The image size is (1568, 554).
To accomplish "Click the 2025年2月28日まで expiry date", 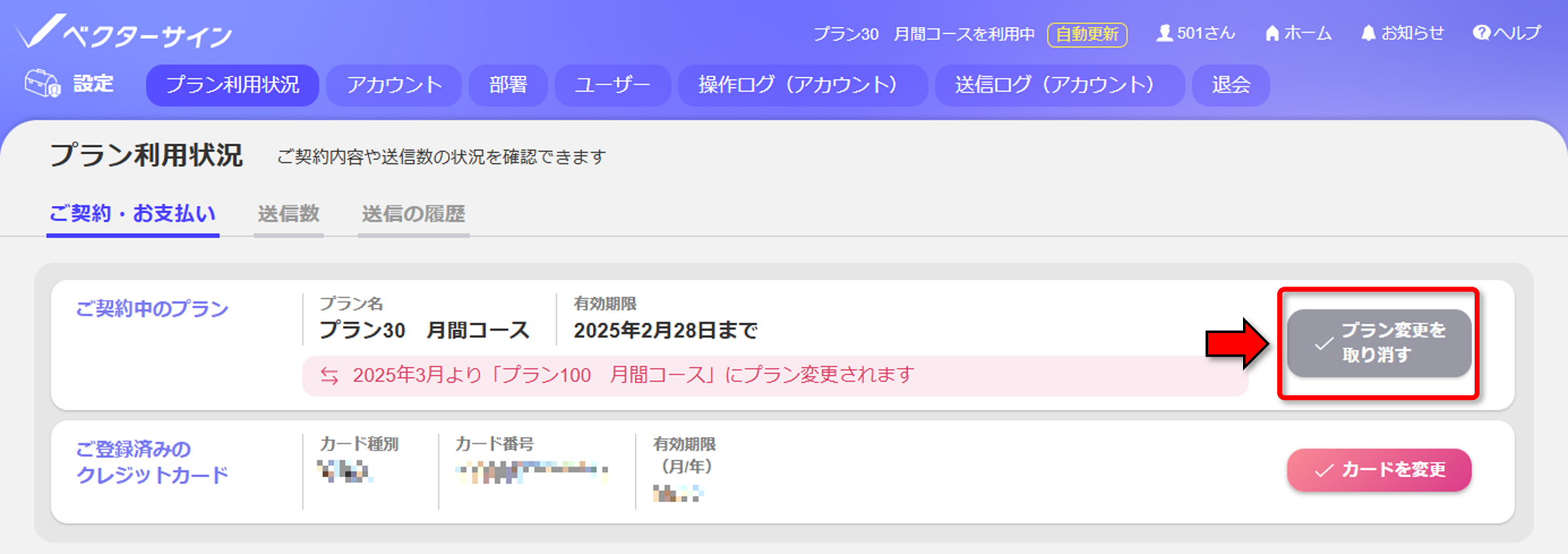I will (x=666, y=330).
